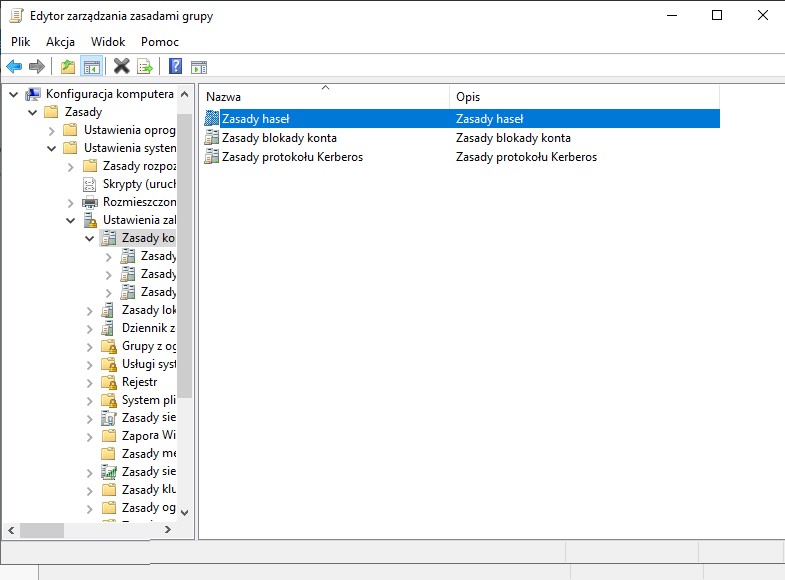Click the Delete (X) toolbar icon
785x580 pixels.
click(x=121, y=67)
